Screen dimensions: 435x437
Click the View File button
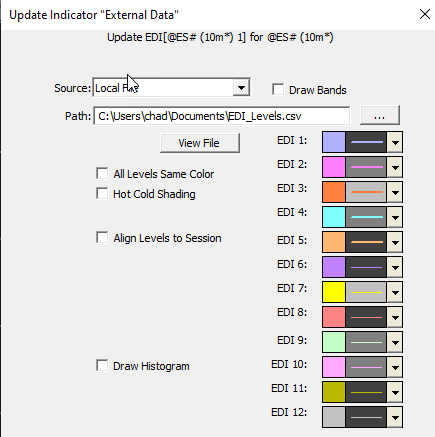[x=200, y=143]
